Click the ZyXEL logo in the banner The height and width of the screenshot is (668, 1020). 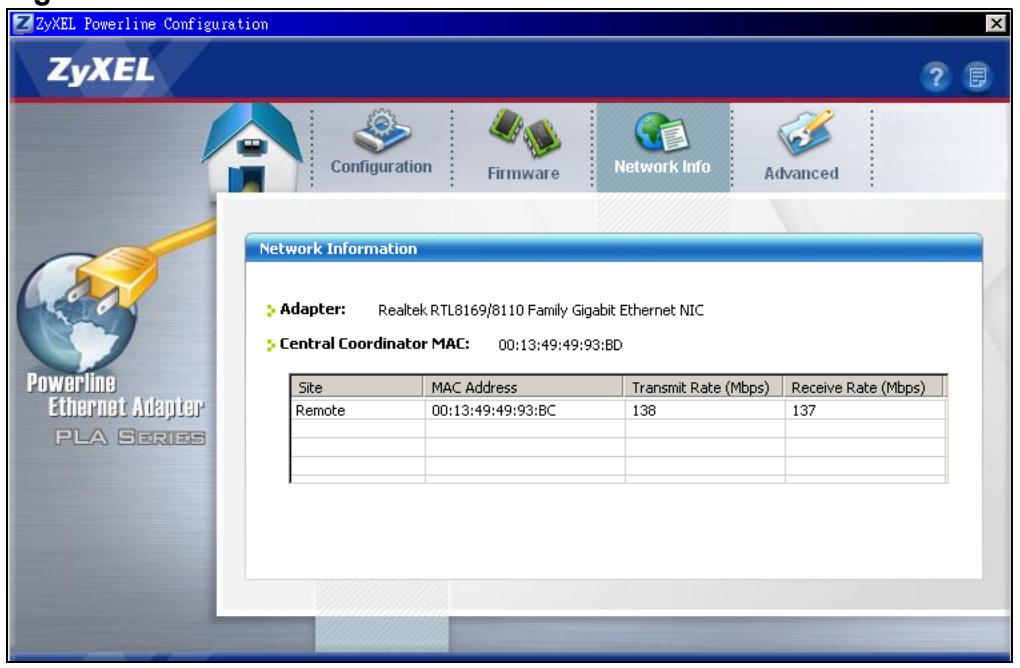tap(100, 72)
